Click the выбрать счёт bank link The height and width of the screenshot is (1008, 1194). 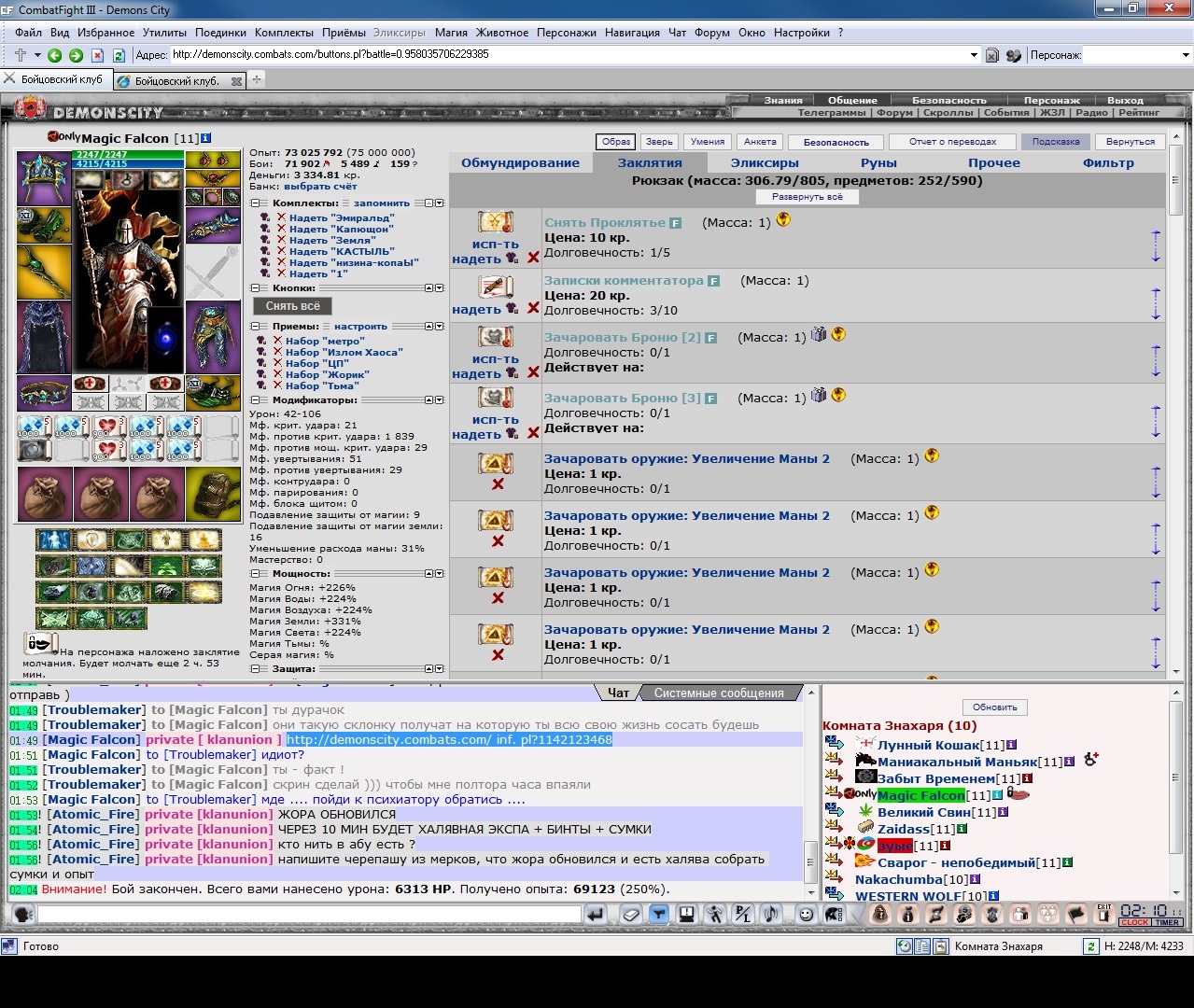pos(321,187)
